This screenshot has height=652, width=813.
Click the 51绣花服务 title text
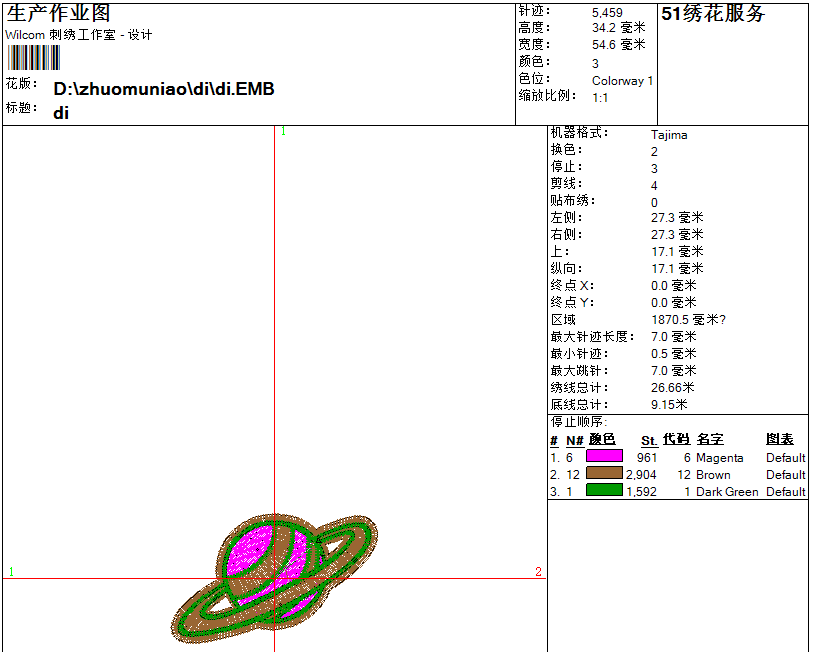coord(713,14)
